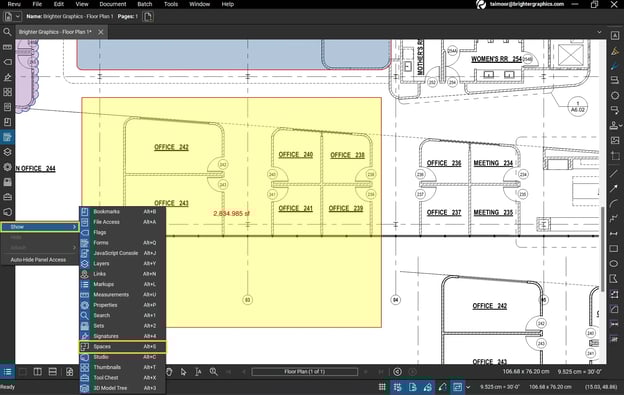Screen dimensions: 624x395
Task: Expand the Show submenu arrow
Action: 74,227
